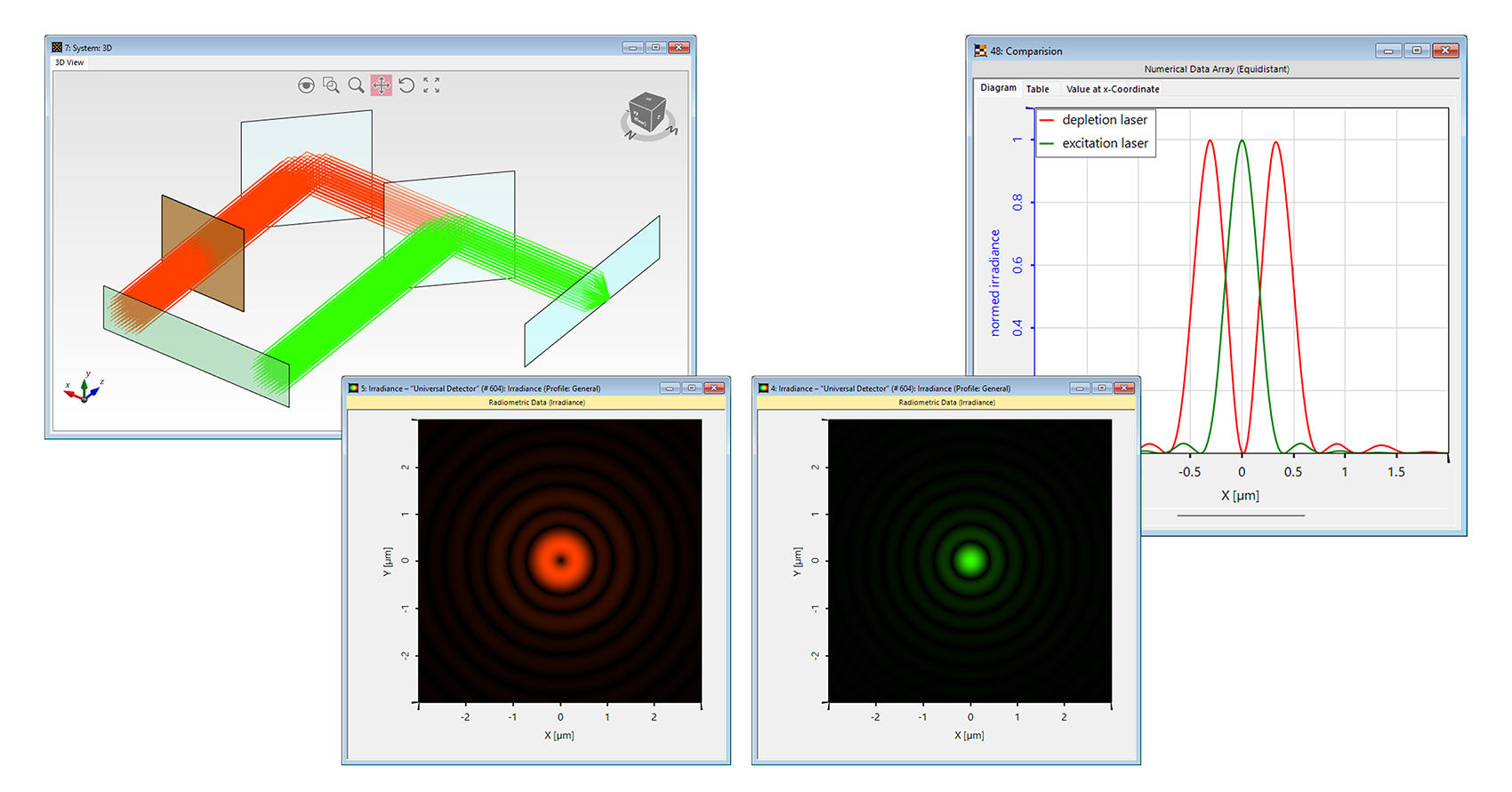Select the Diagram tab
Image resolution: width=1512 pixels, height=792 pixels.
[x=998, y=88]
